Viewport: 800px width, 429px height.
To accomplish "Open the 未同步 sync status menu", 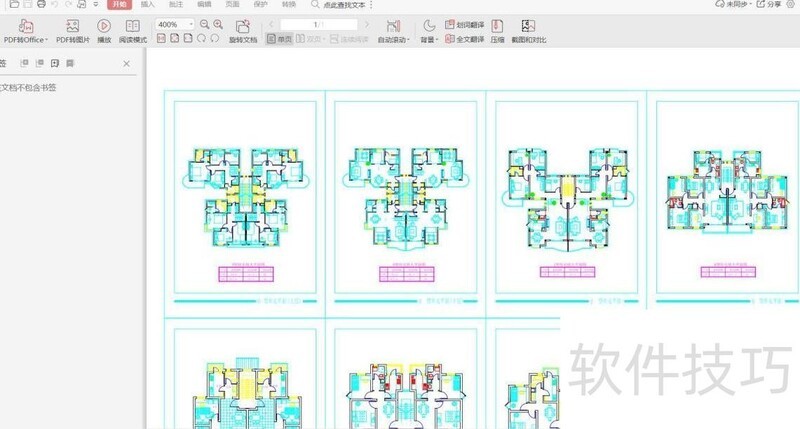I will pyautogui.click(x=734, y=4).
